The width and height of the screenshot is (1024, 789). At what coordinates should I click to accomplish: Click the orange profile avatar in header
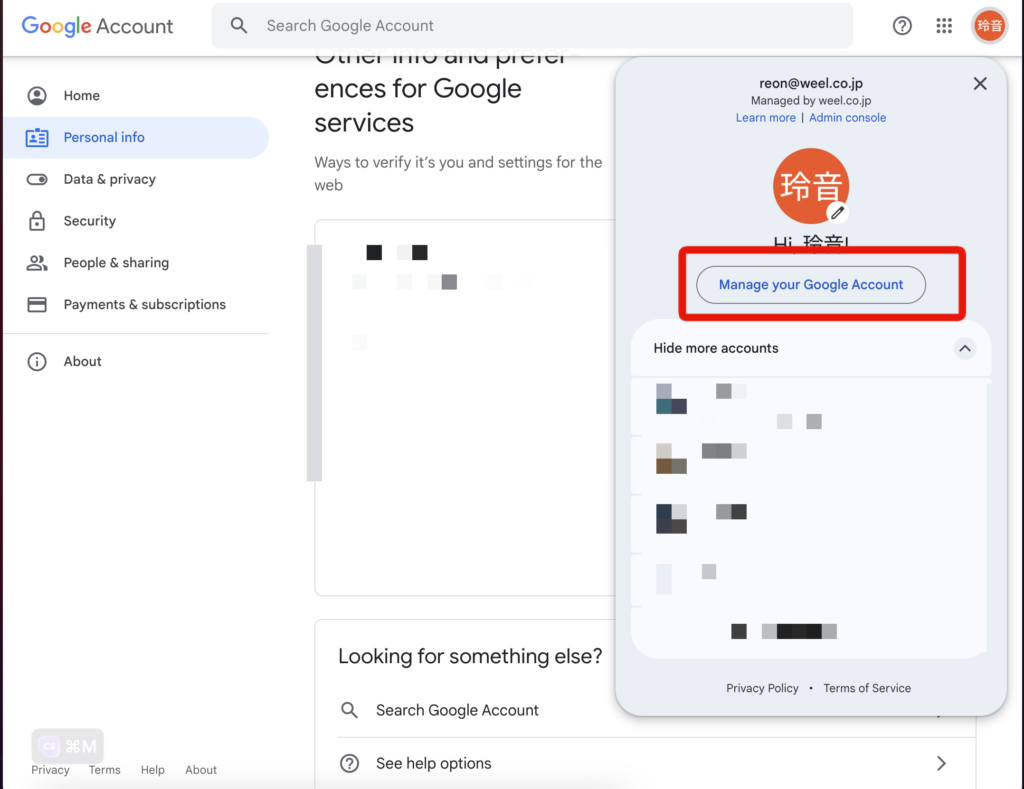989,25
